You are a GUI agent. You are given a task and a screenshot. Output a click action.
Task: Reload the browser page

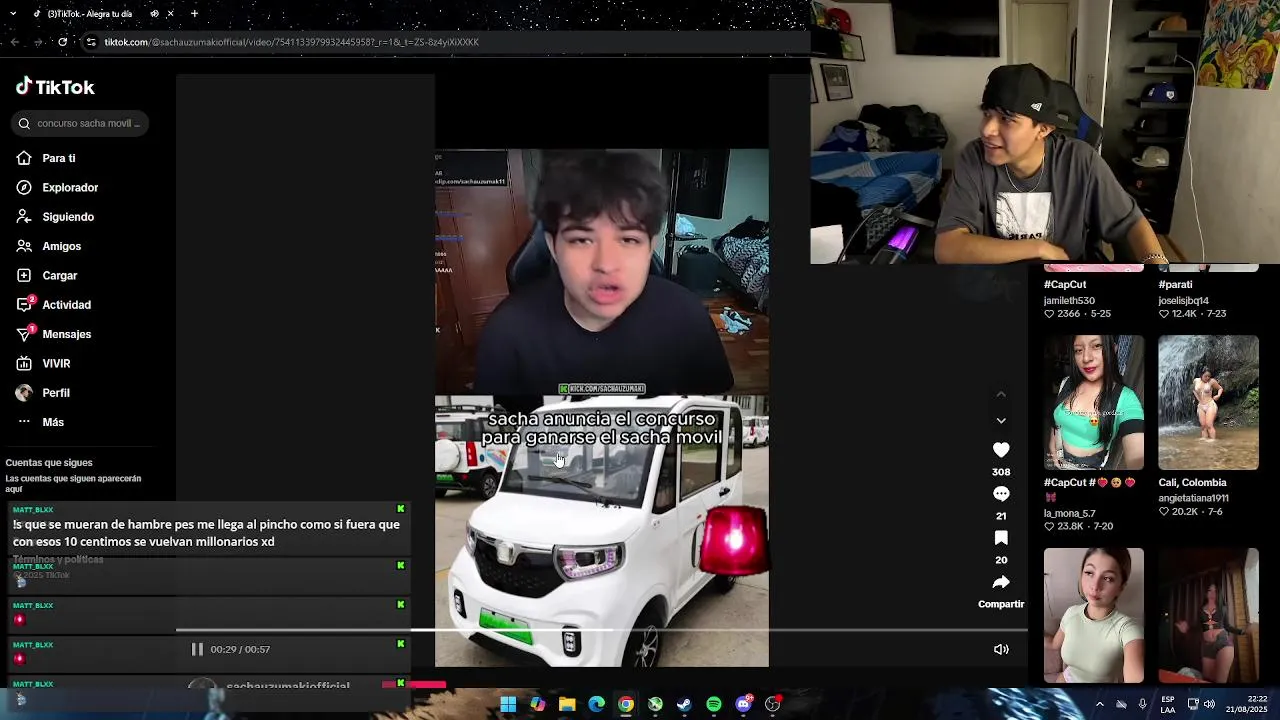click(x=62, y=42)
